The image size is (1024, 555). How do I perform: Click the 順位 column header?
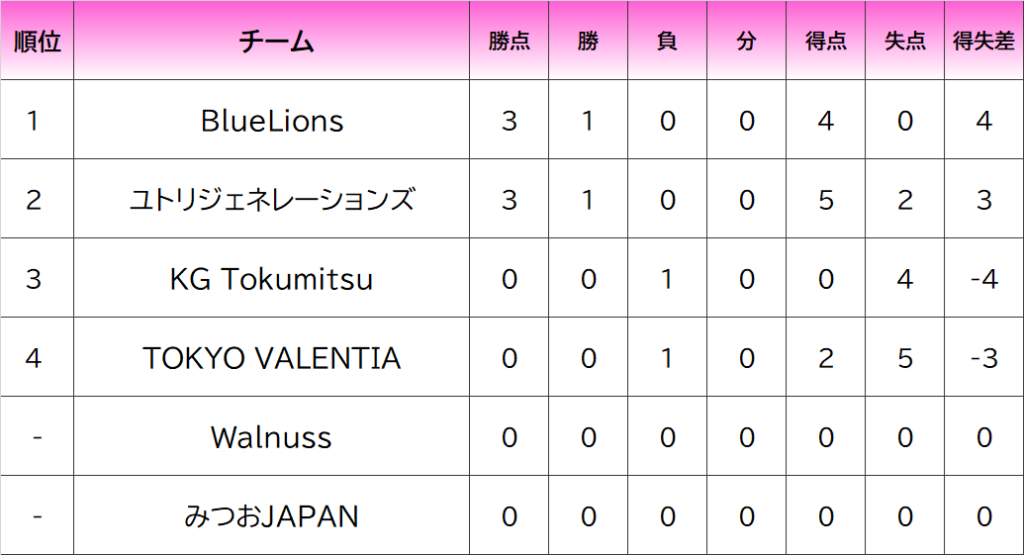(37, 41)
